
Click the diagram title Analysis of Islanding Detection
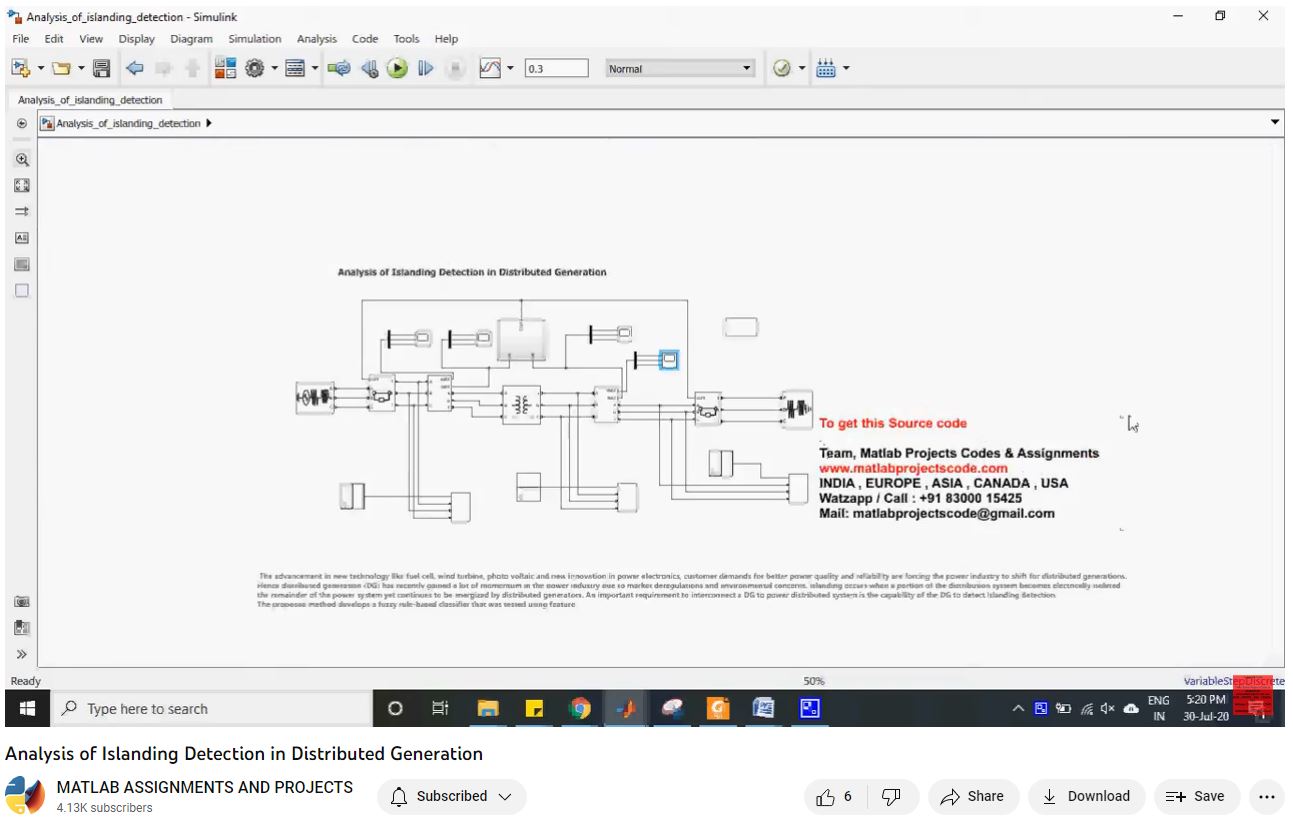472,272
